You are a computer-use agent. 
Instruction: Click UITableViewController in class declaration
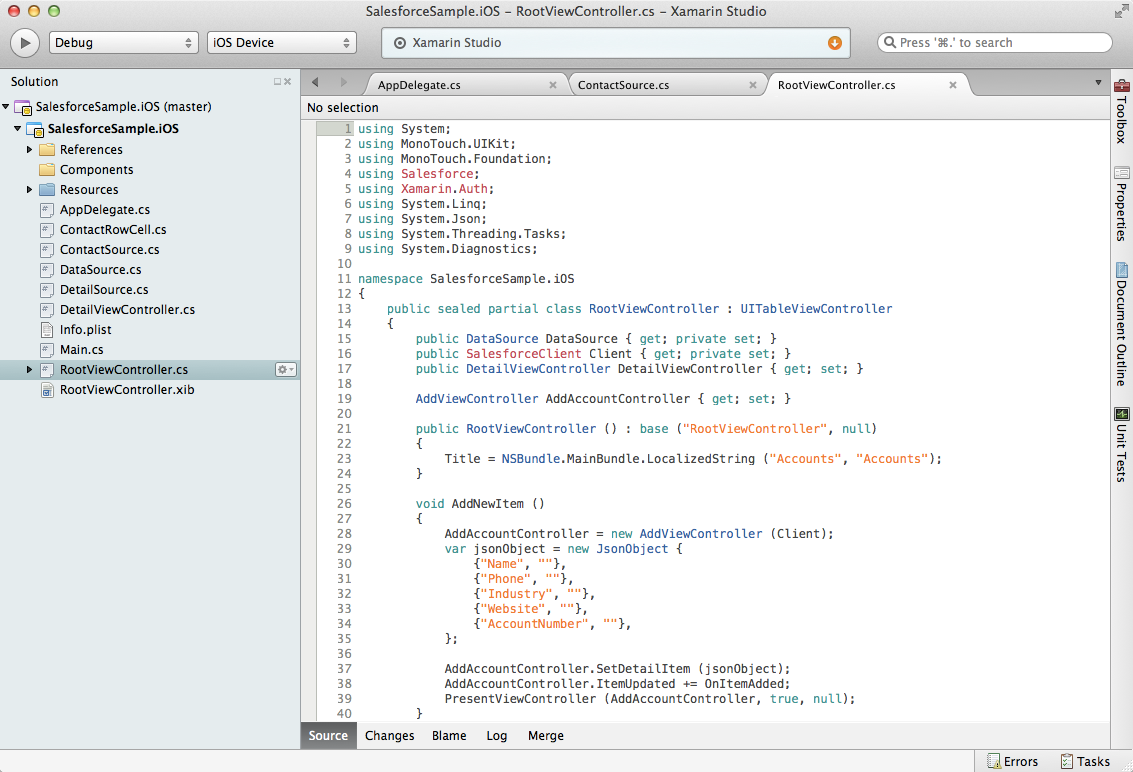[816, 309]
